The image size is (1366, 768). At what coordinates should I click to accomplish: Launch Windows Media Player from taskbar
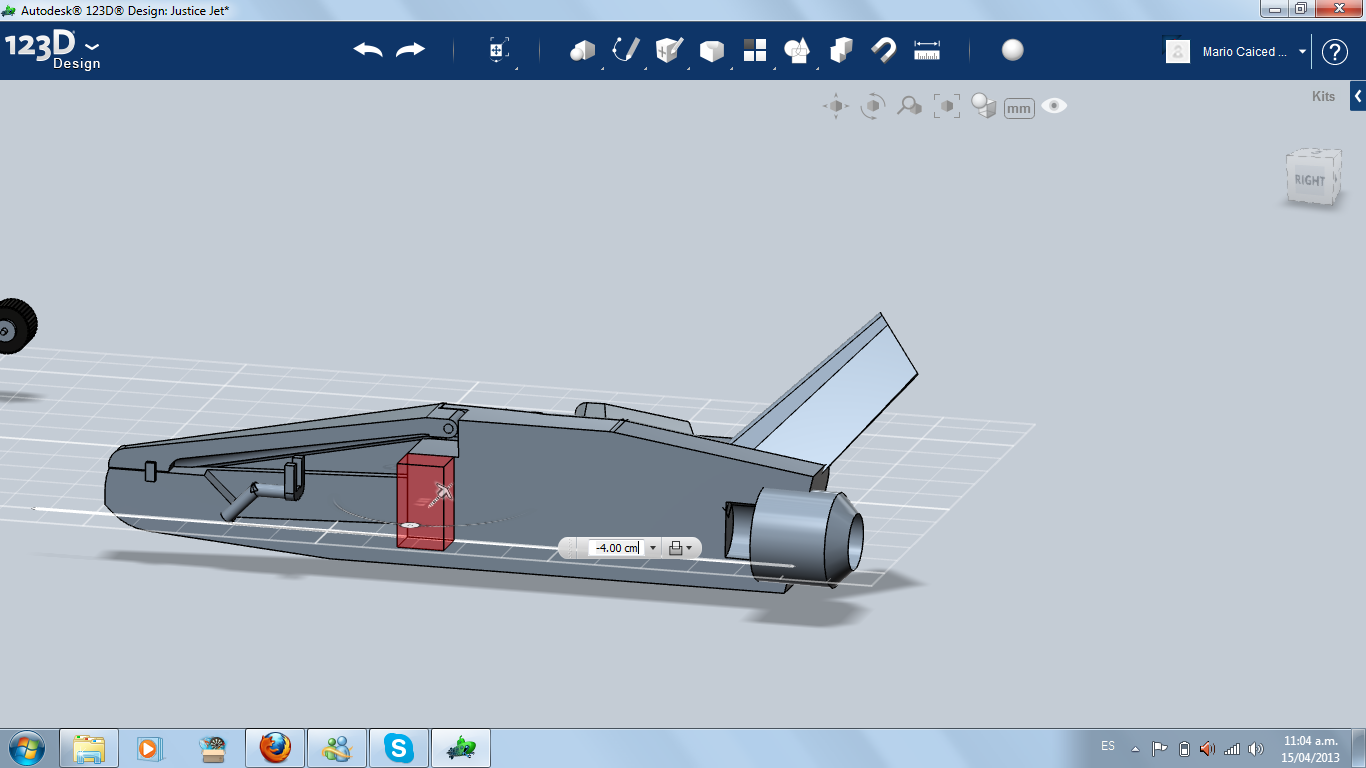click(x=149, y=748)
